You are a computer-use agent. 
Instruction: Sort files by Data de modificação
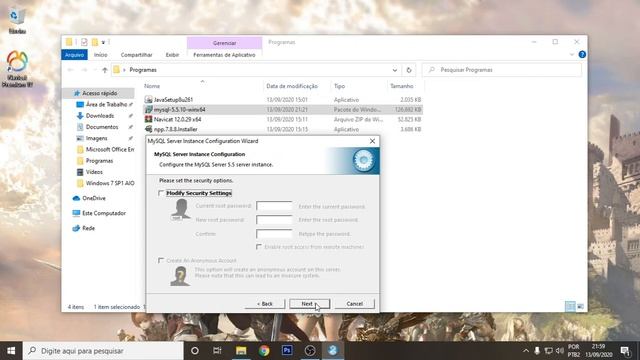click(x=292, y=86)
